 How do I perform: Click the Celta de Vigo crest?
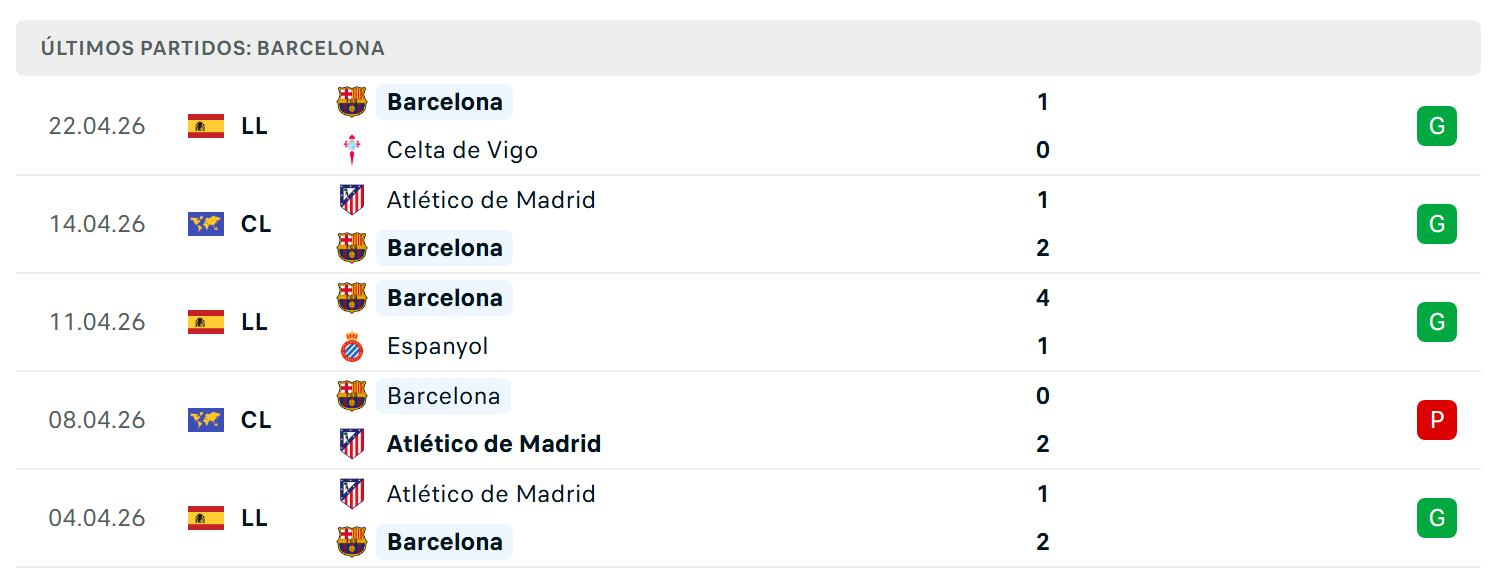tap(352, 150)
